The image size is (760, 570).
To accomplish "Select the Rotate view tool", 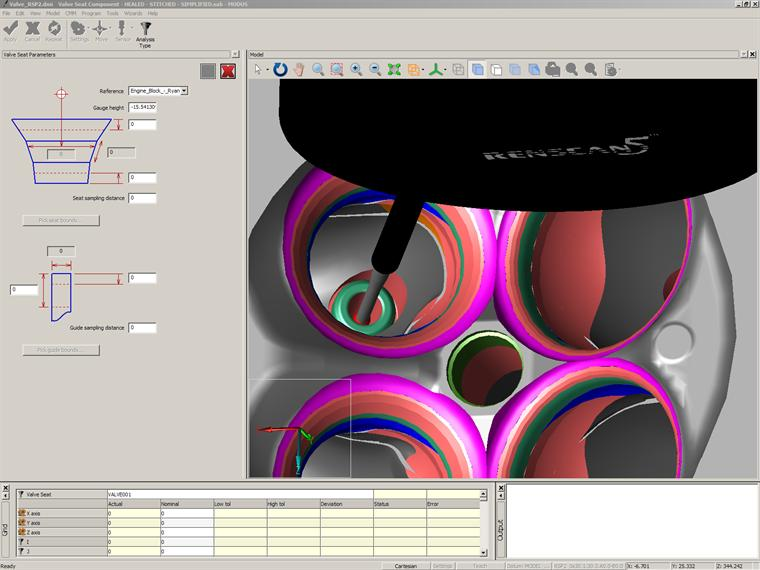I will (281, 69).
